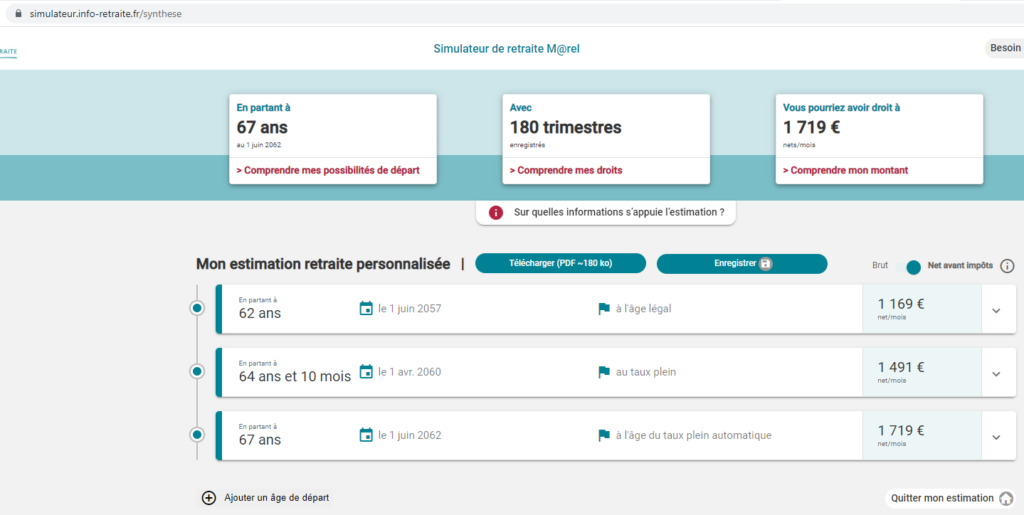The width and height of the screenshot is (1024, 515).
Task: Open the Comprendre mon montant link
Action: (845, 170)
